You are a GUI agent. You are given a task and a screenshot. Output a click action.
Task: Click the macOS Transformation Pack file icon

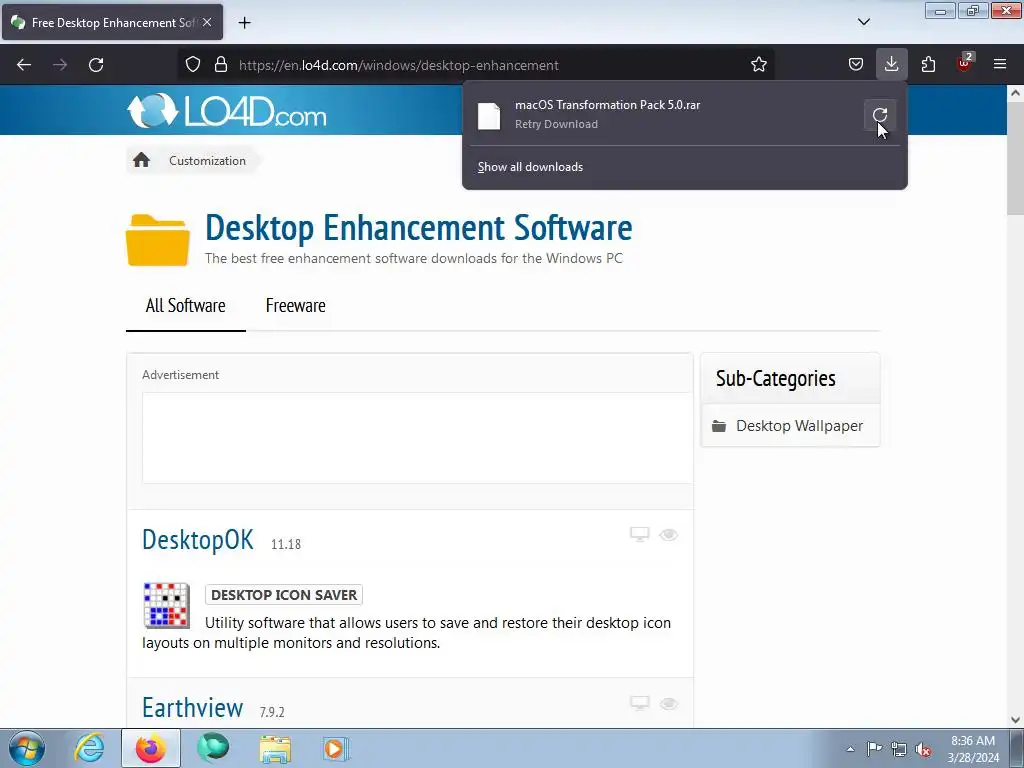pyautogui.click(x=488, y=116)
